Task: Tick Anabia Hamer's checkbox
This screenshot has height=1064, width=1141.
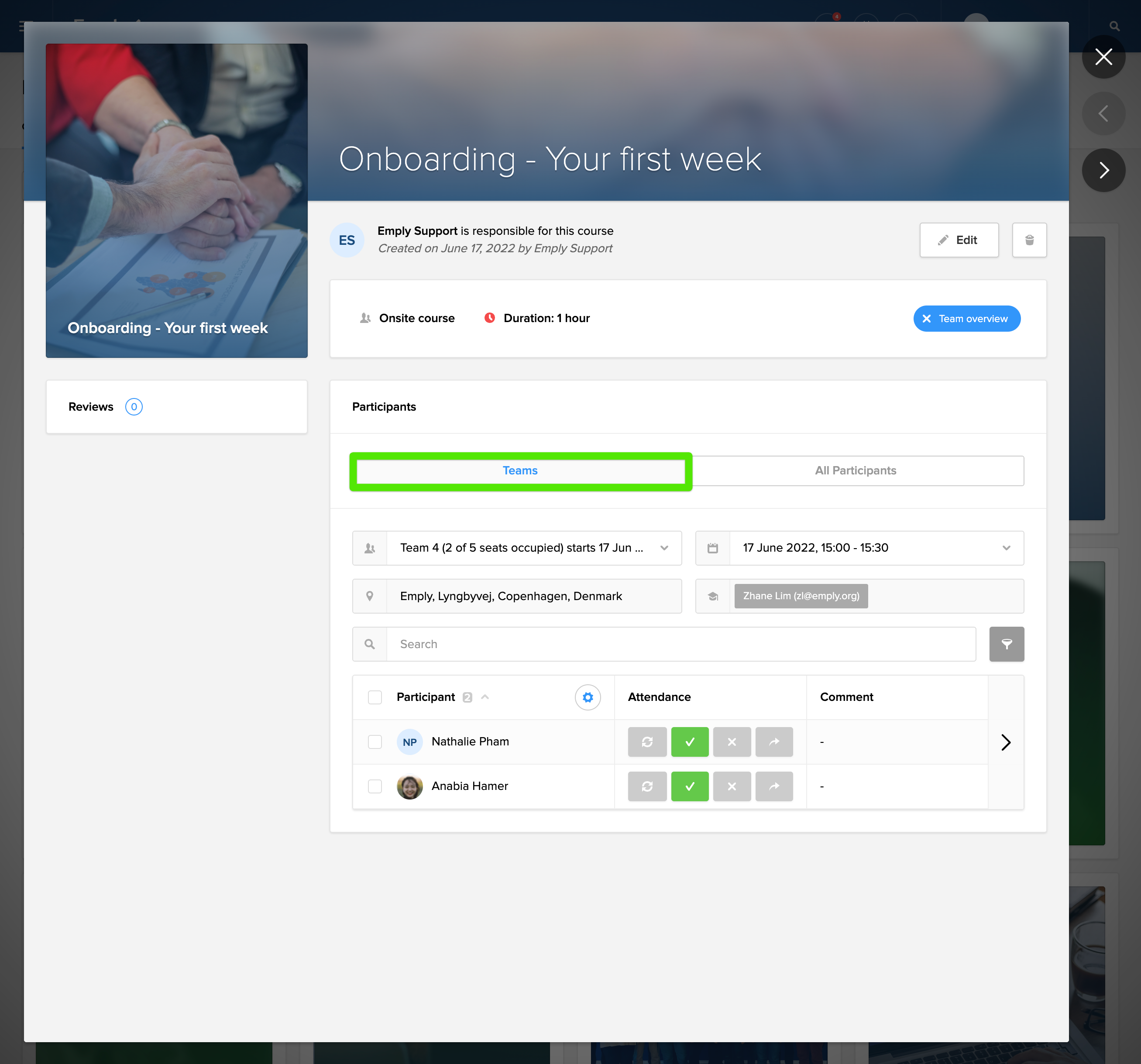Action: click(x=375, y=786)
